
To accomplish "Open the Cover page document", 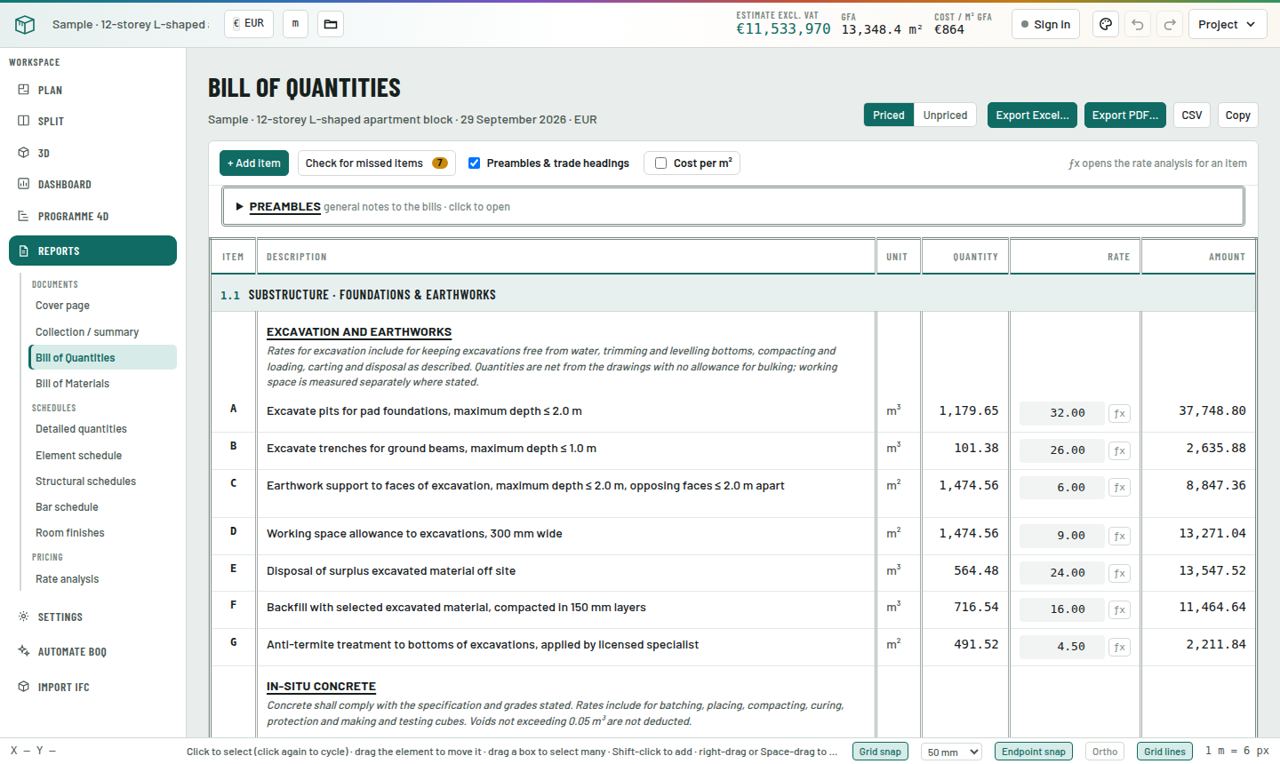I will [104, 305].
